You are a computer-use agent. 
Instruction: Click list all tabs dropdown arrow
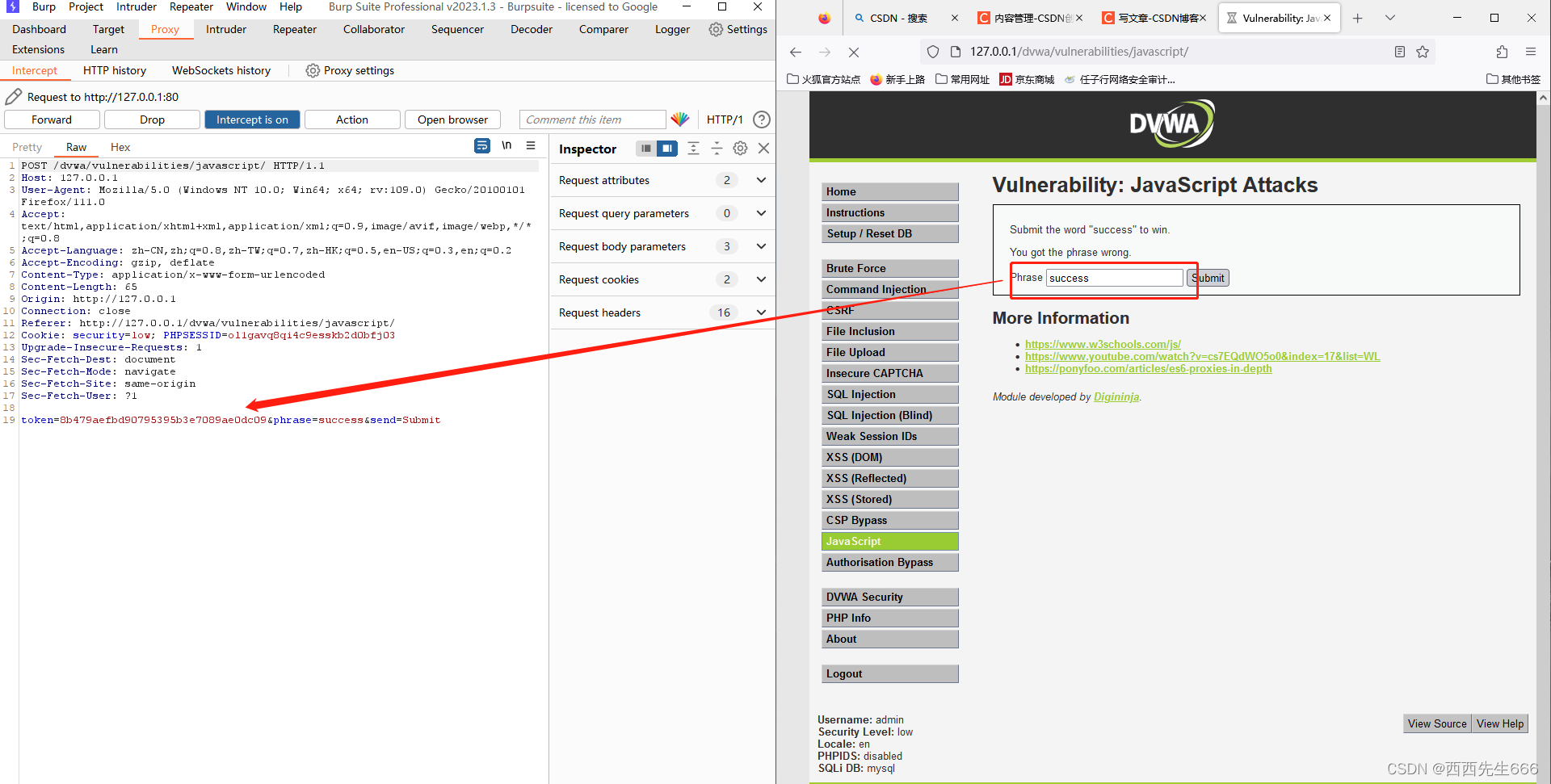(1390, 18)
